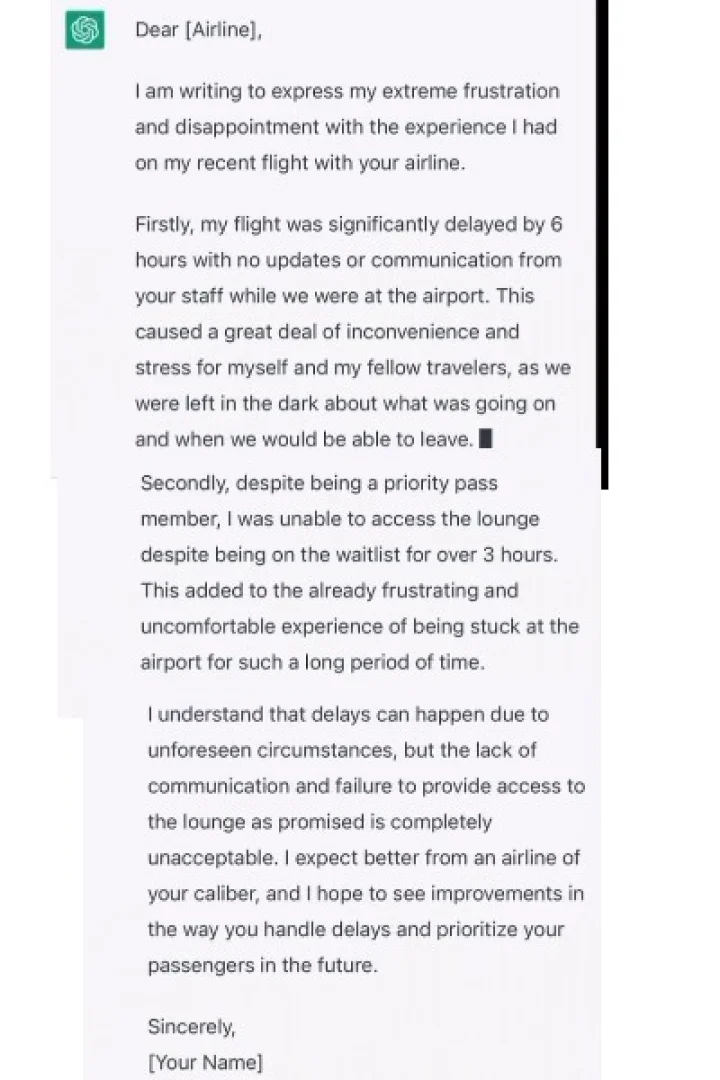Click the "Dear" greeting word
The width and height of the screenshot is (720, 1080).
[x=156, y=30]
